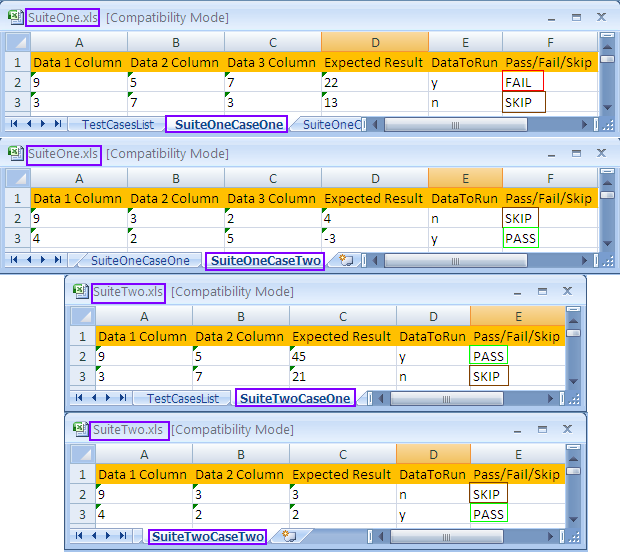Click Expected Result value 22 cell
Image resolution: width=620 pixels, height=552 pixels.
(x=375, y=82)
